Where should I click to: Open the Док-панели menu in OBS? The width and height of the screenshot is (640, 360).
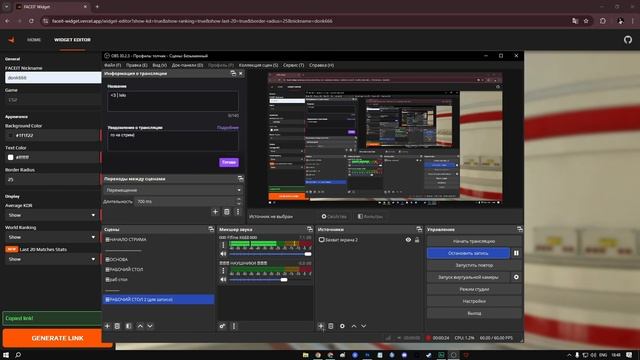click(x=187, y=65)
